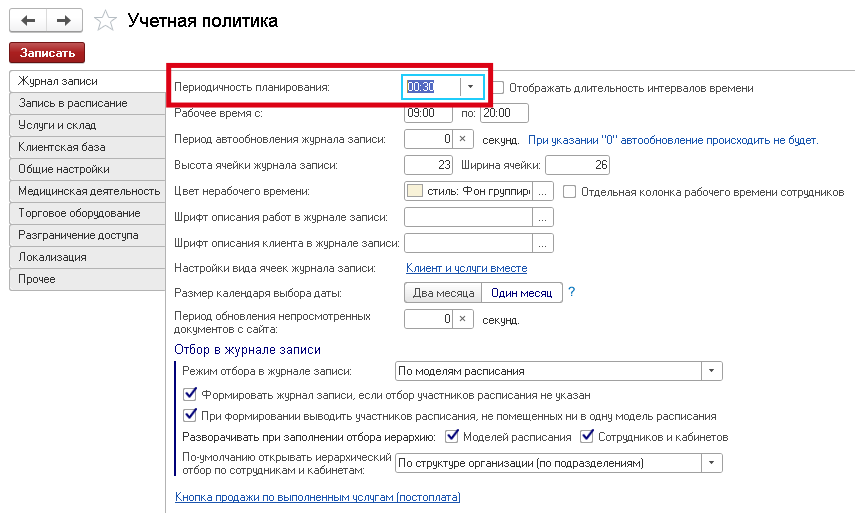Open the planning periodicity dropdown
This screenshot has width=855, height=513.
(470, 88)
